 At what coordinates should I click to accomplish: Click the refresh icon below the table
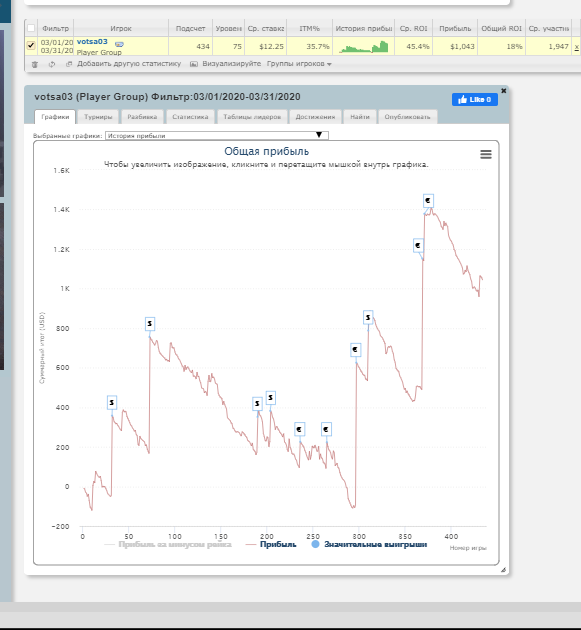52,64
